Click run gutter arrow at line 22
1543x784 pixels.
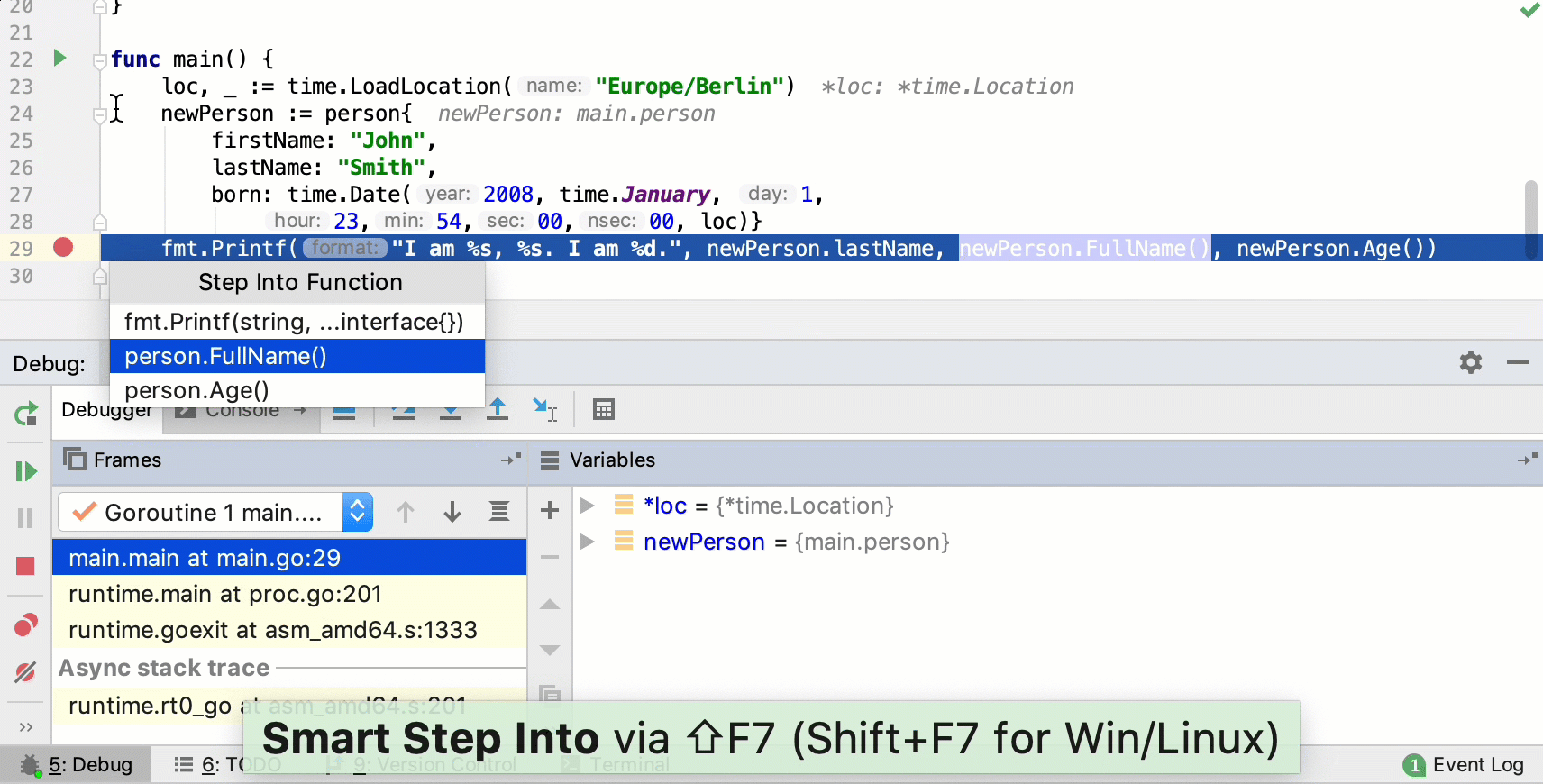pos(60,59)
